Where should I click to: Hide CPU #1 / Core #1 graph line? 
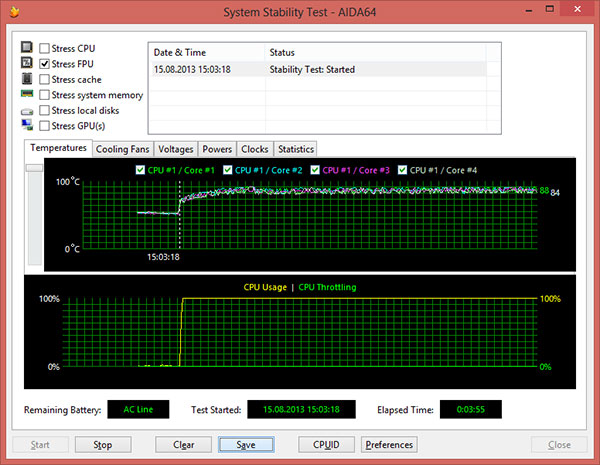[x=140, y=170]
